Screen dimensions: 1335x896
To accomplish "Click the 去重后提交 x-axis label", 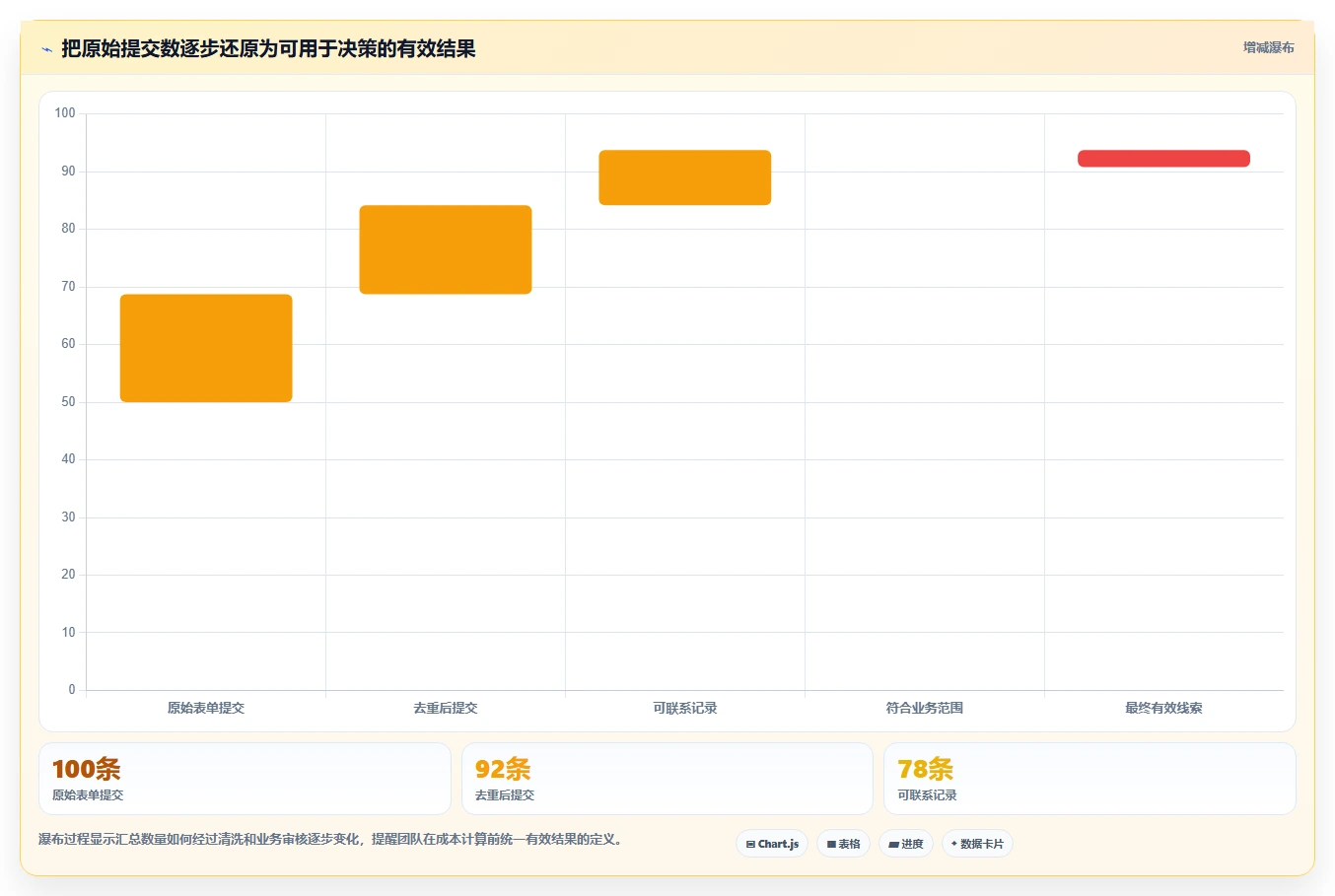I will (x=446, y=708).
